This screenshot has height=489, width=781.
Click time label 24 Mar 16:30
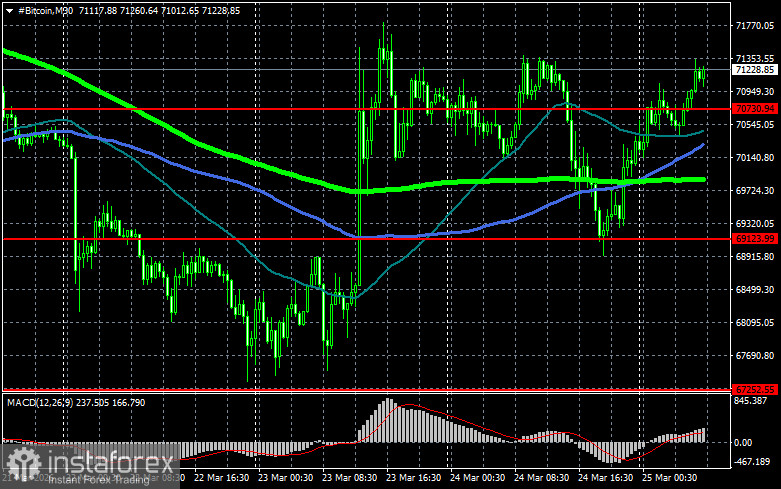[x=605, y=478]
